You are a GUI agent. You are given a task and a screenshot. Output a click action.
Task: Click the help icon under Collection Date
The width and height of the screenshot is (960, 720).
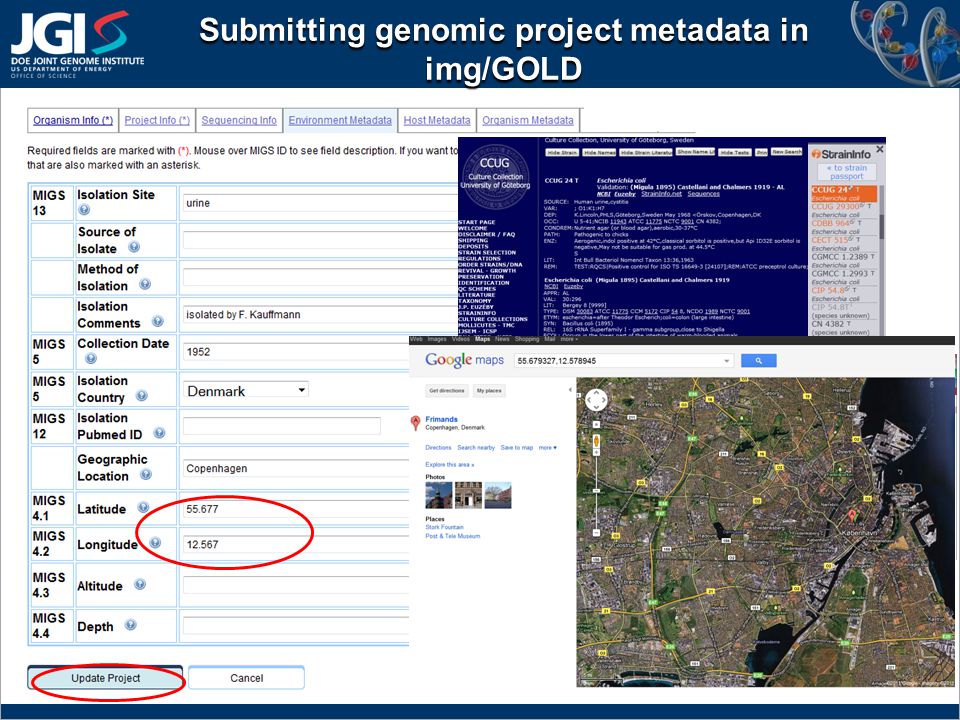(x=91, y=359)
